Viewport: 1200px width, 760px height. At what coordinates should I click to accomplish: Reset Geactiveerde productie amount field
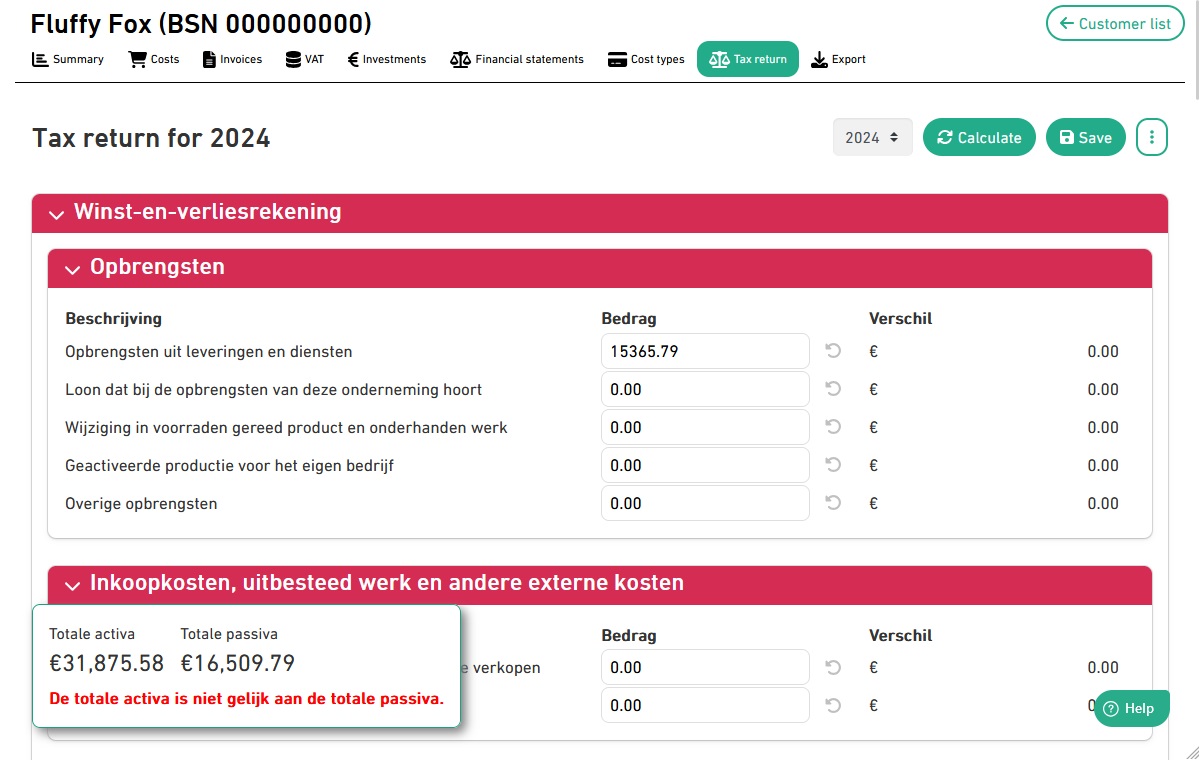[x=833, y=465]
